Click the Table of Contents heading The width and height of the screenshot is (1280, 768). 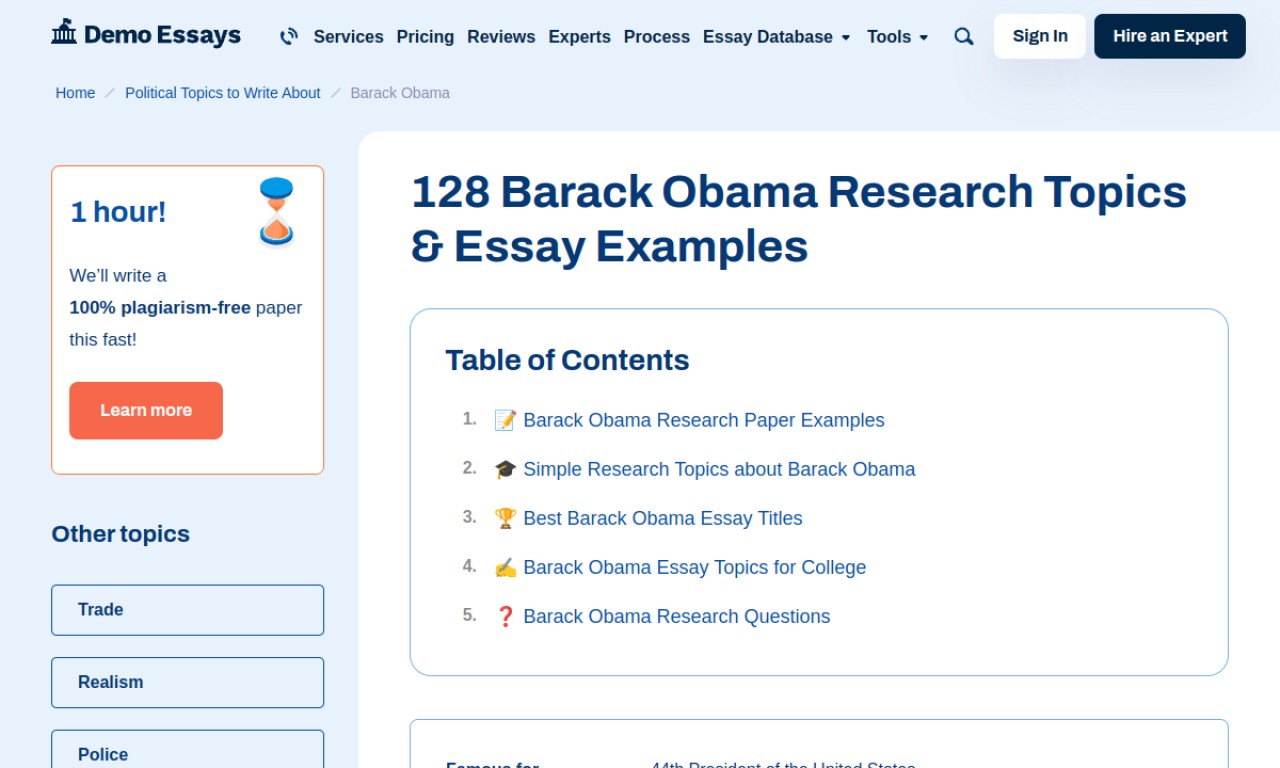567,360
